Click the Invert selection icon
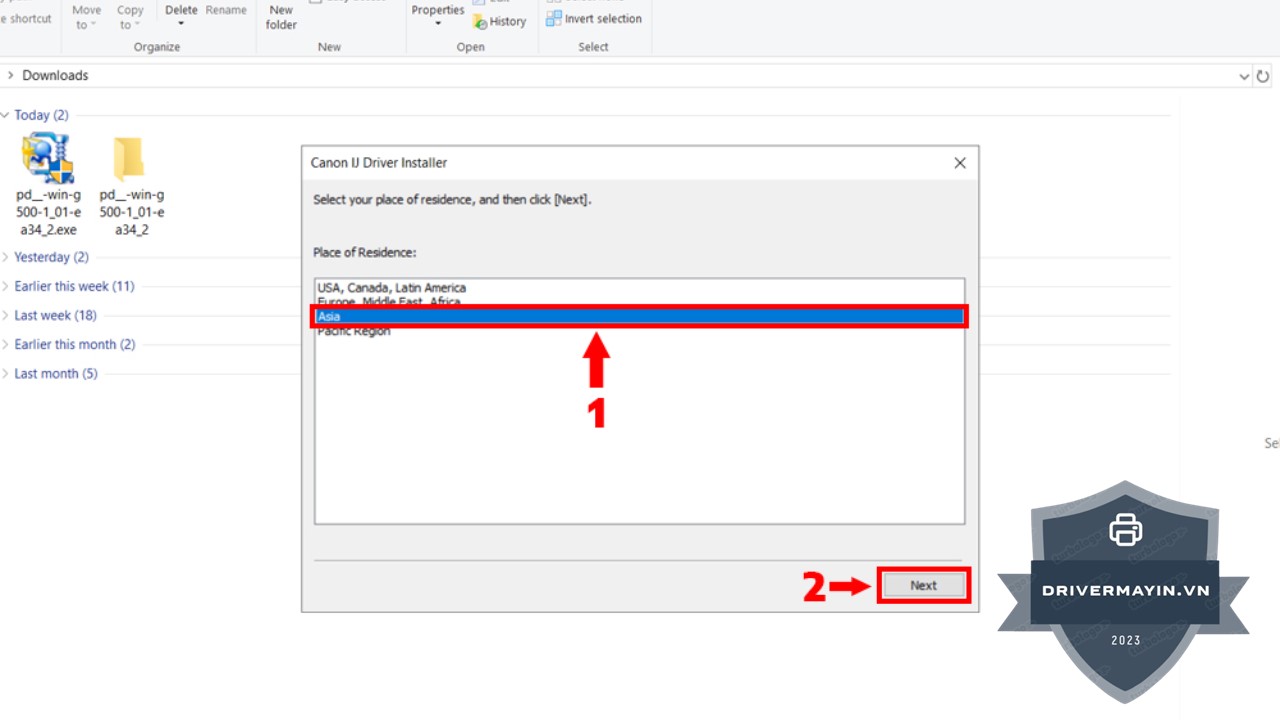Image resolution: width=1280 pixels, height=720 pixels. (x=554, y=19)
